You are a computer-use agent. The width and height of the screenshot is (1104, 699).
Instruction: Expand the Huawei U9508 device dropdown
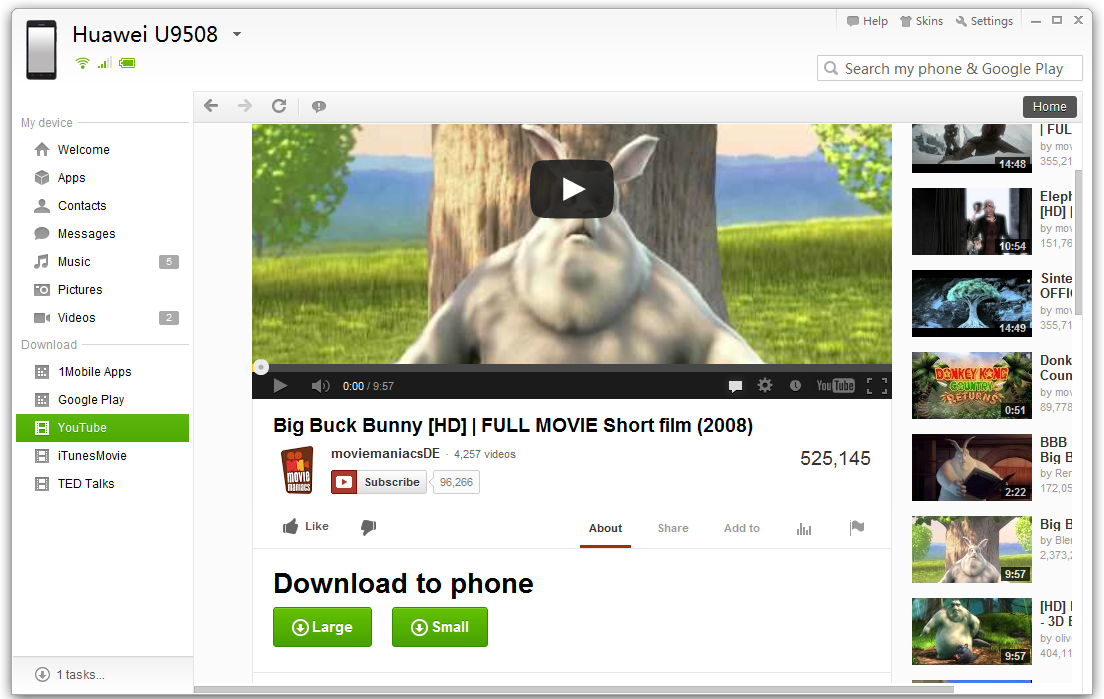pos(237,34)
